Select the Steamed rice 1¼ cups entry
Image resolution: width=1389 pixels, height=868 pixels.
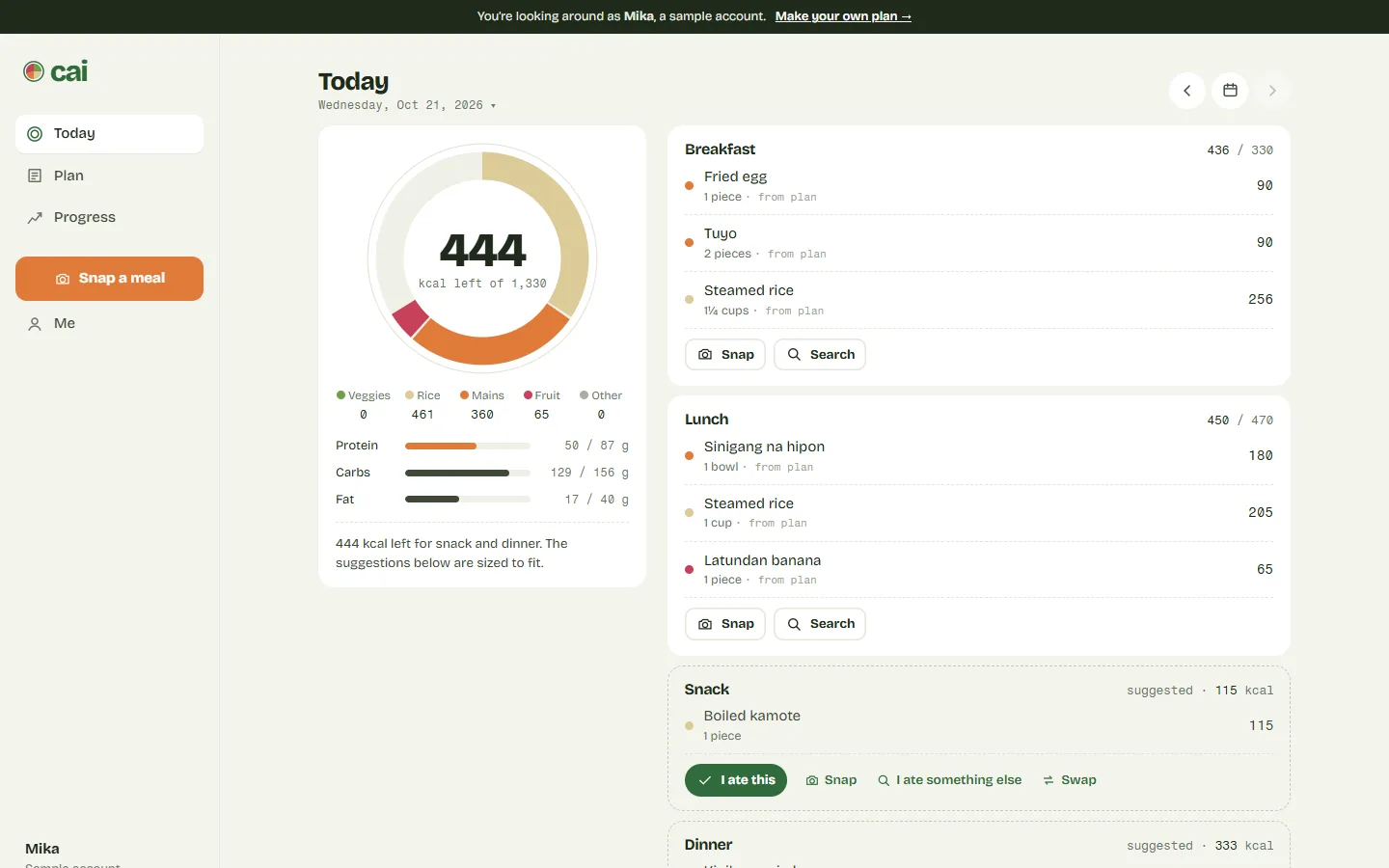click(979, 300)
